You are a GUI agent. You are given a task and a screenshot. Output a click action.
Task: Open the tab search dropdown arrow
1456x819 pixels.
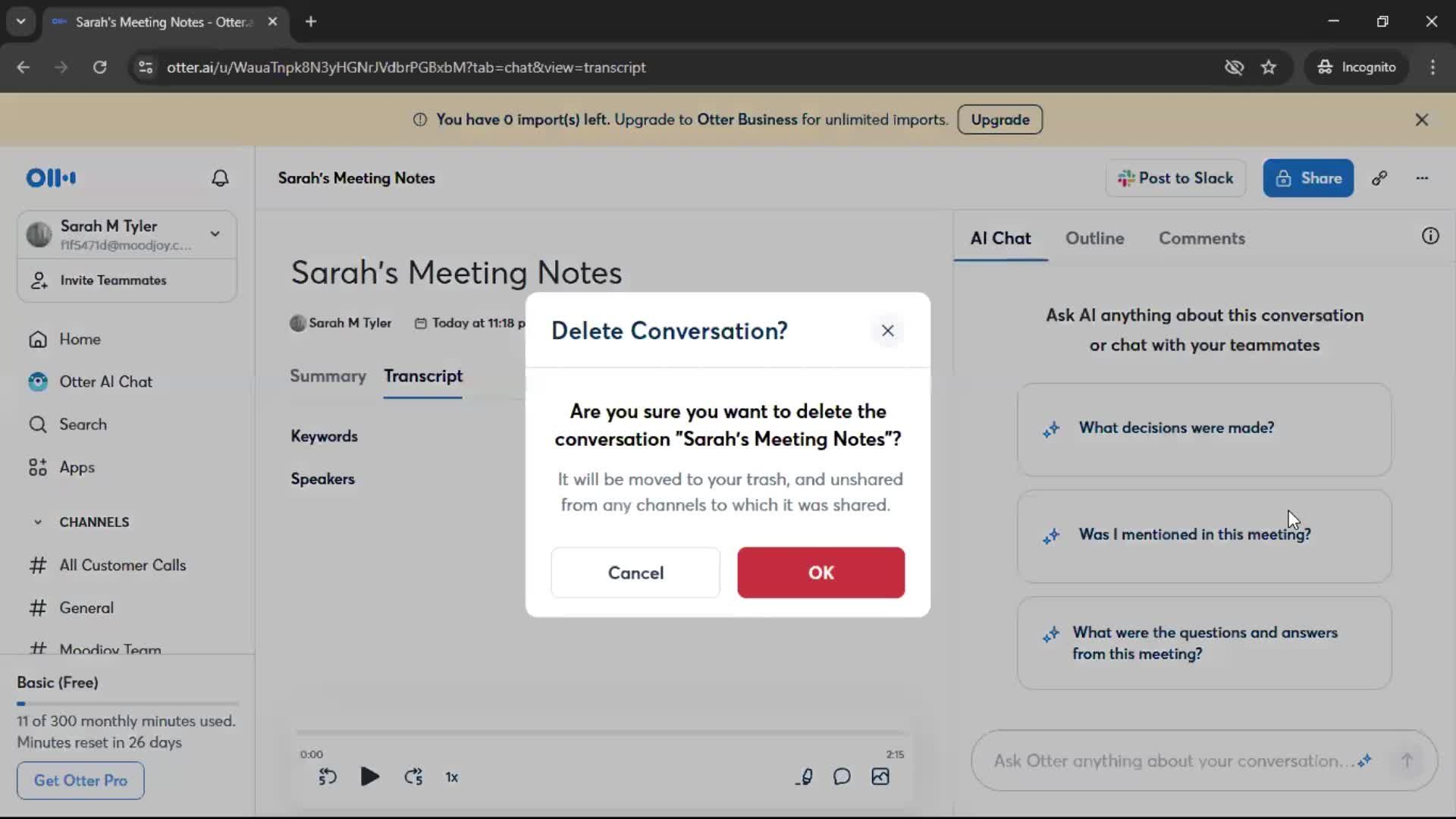pos(21,21)
